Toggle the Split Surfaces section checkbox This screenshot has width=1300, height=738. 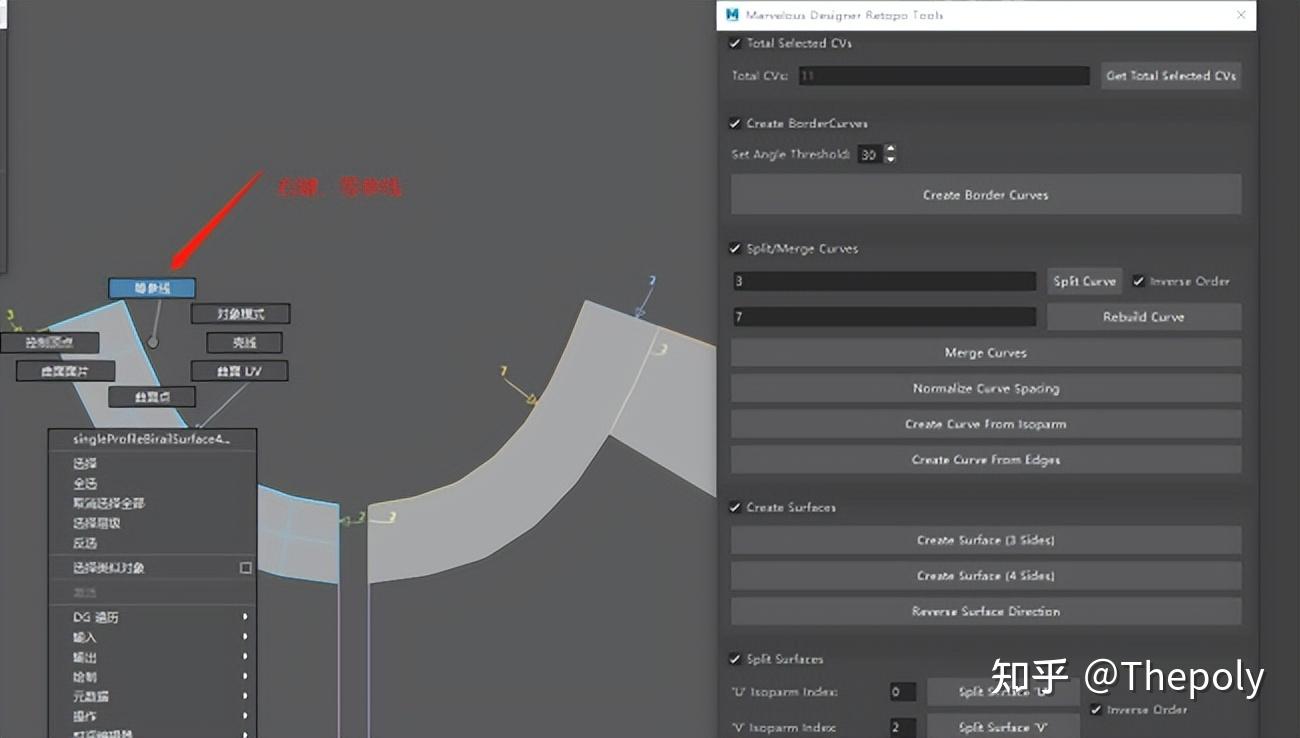(x=736, y=659)
